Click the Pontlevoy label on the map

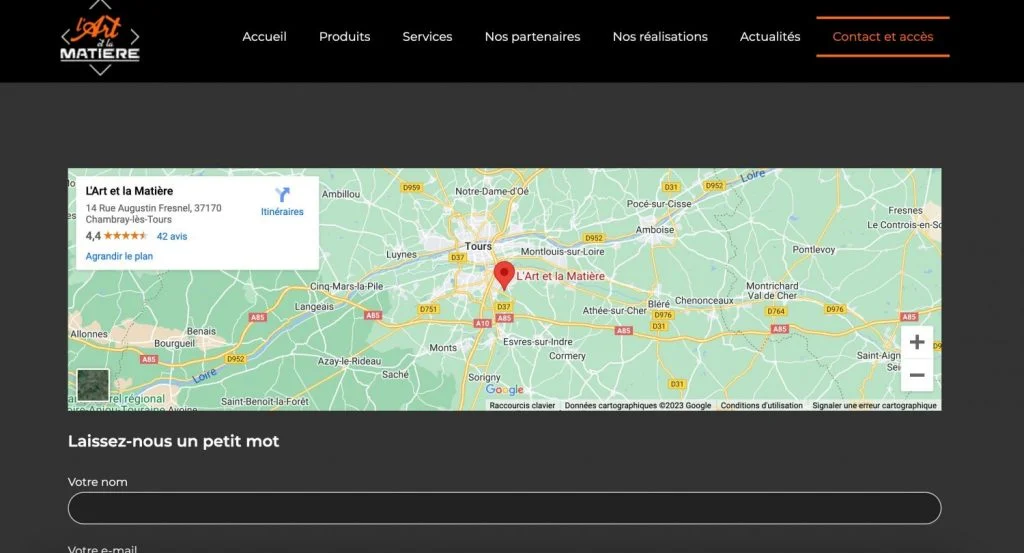(x=814, y=249)
